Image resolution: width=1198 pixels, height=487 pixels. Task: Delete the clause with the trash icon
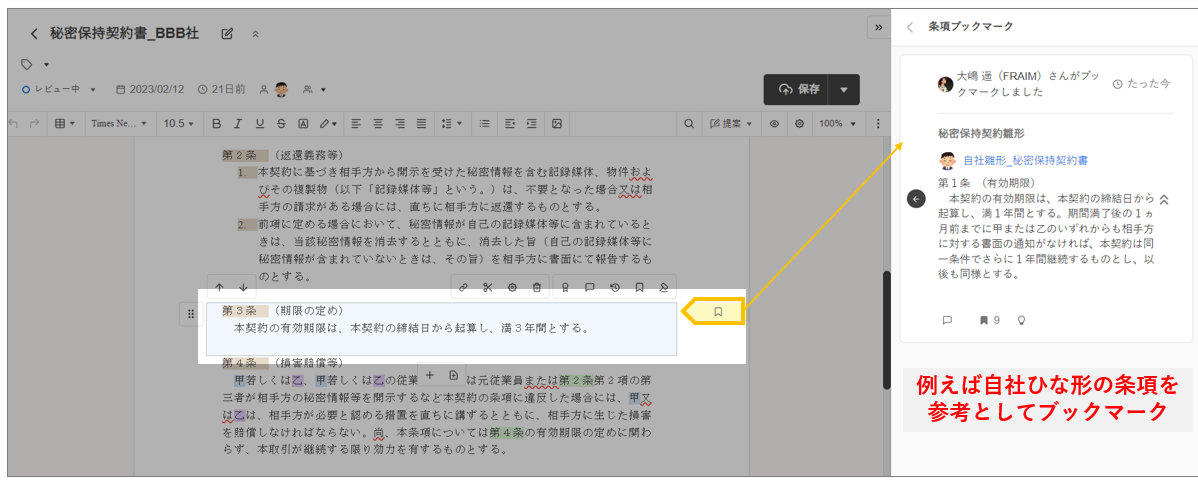537,288
